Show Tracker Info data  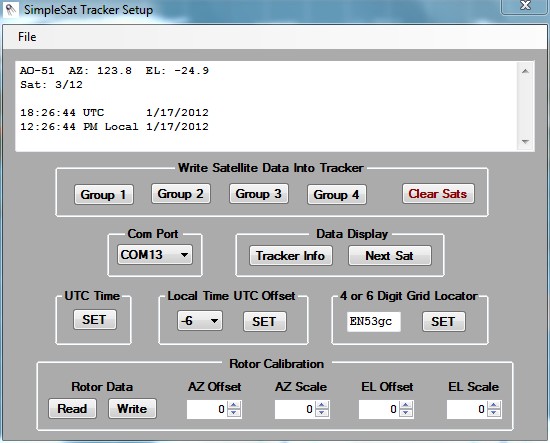[291, 256]
